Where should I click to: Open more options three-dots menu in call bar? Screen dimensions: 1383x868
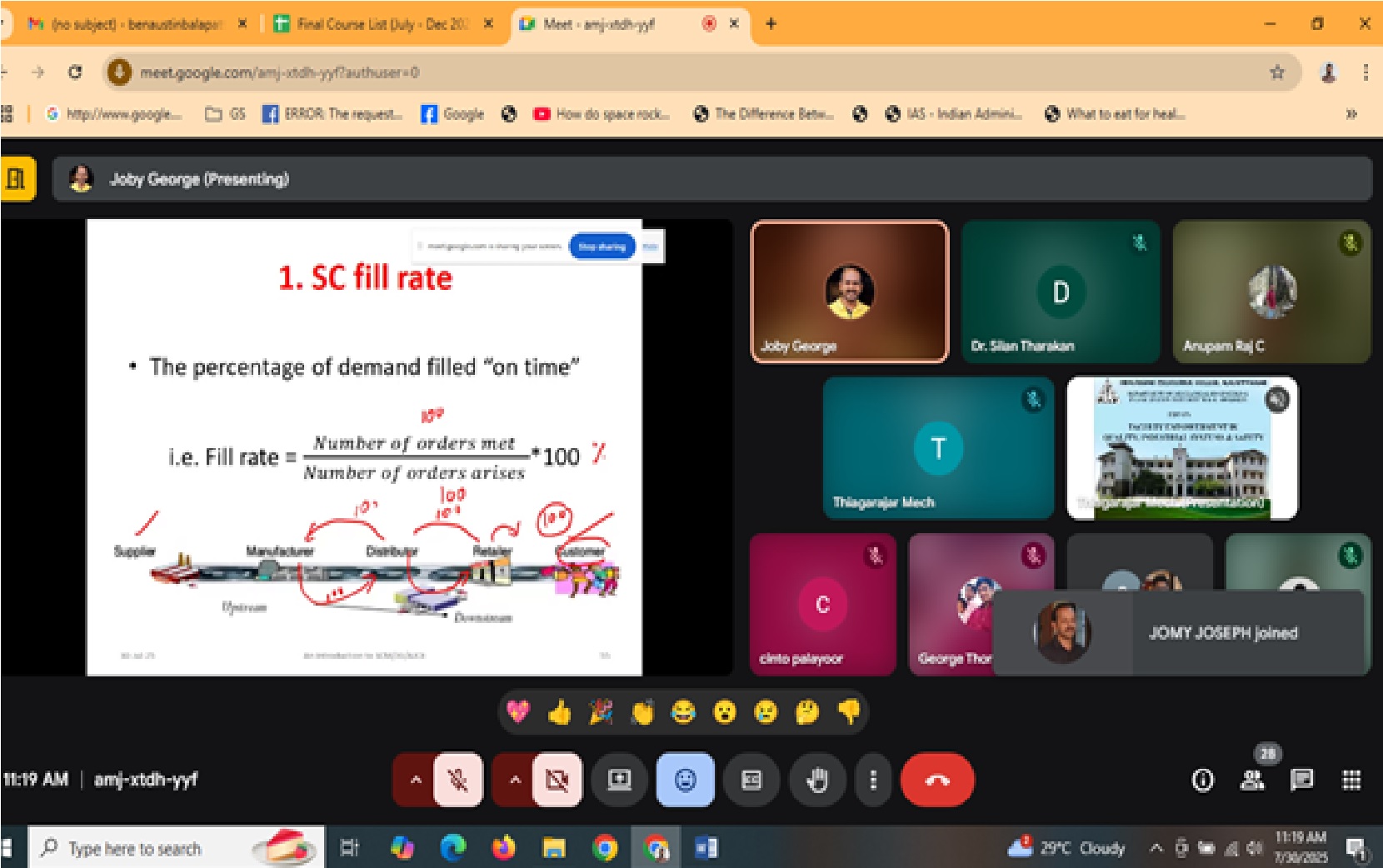(873, 780)
